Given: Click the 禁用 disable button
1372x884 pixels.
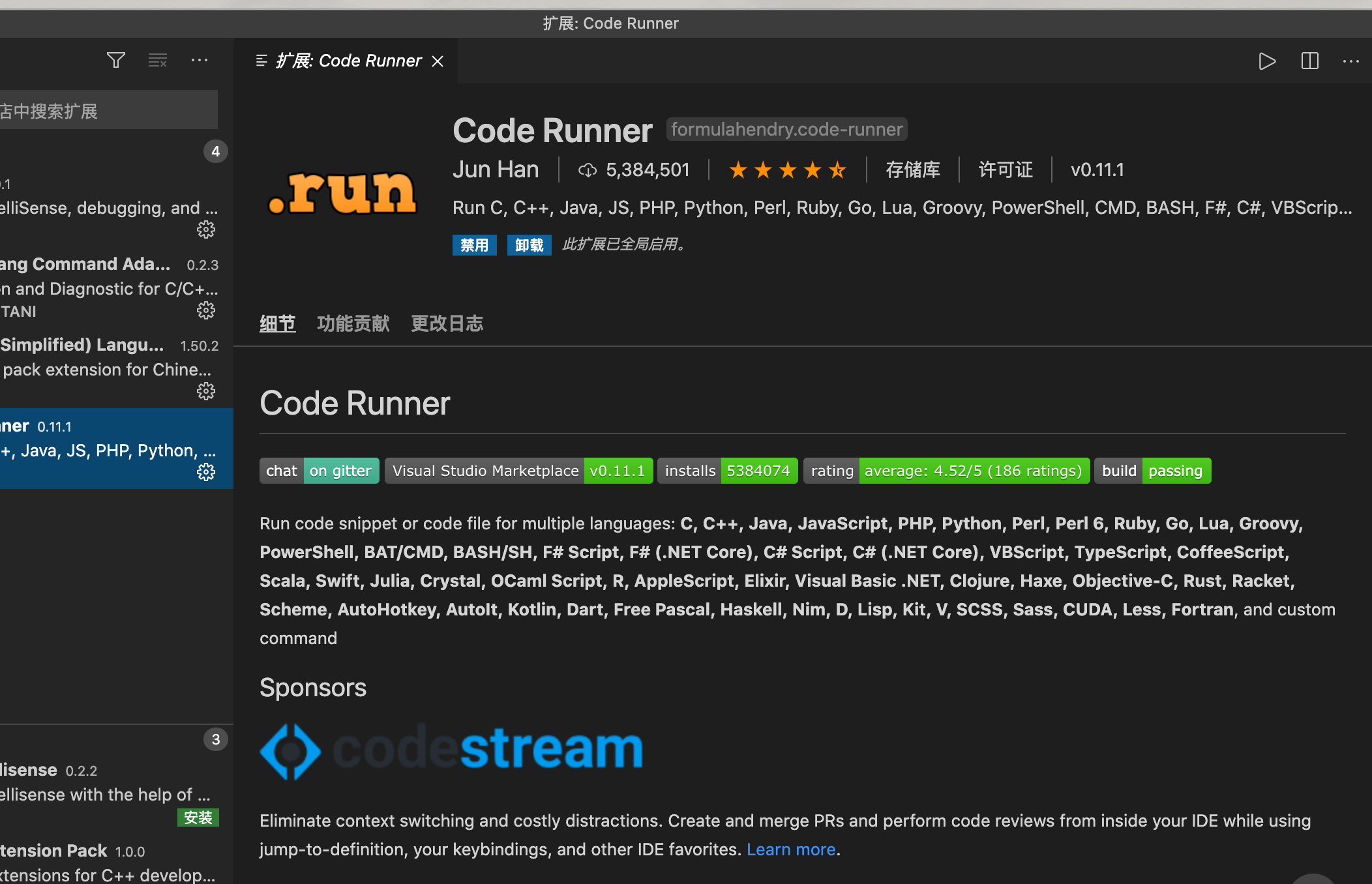Looking at the screenshot, I should click(474, 245).
